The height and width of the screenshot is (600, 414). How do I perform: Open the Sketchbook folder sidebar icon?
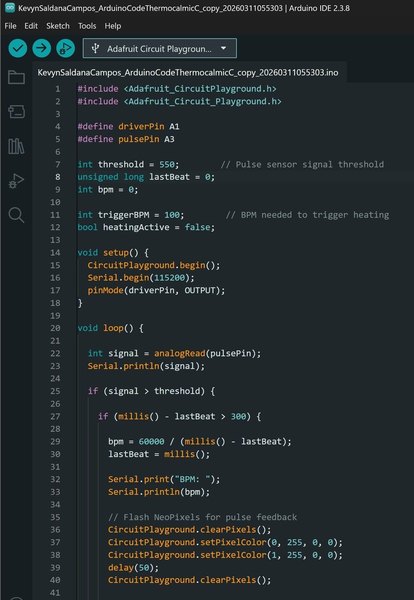16,77
